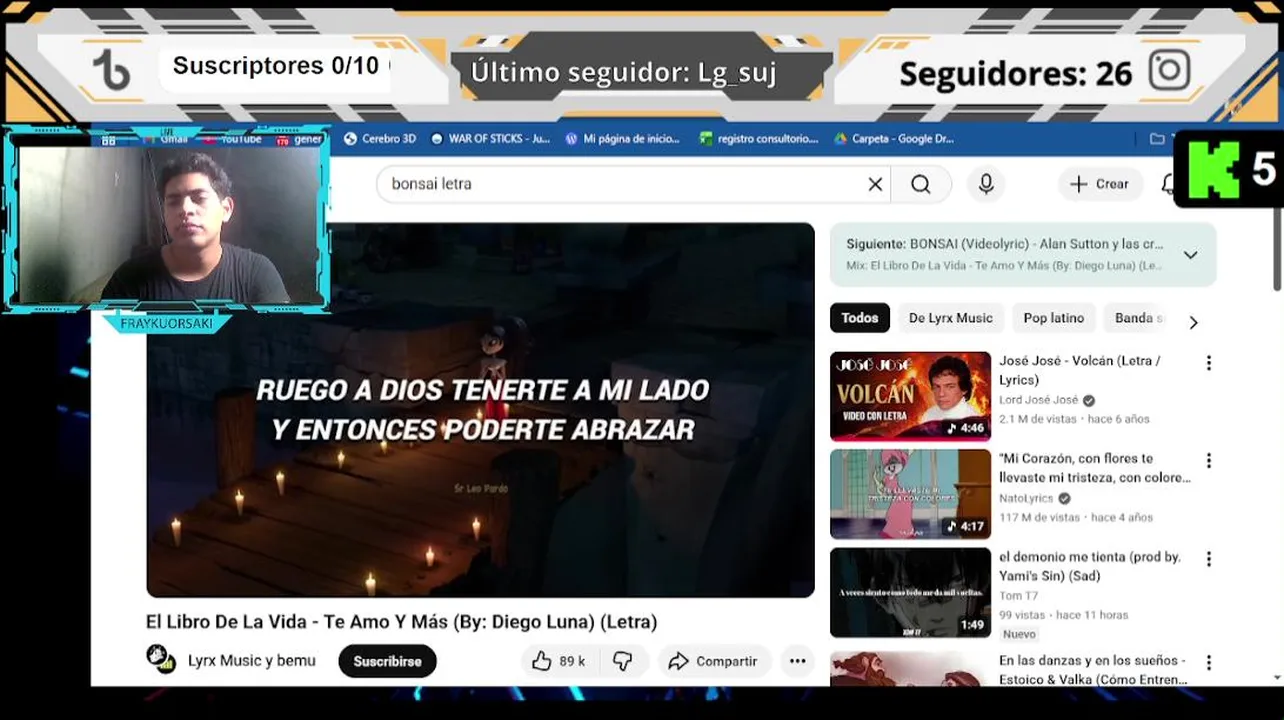
Task: Subscribe with the Suscribirse button
Action: pos(387,661)
